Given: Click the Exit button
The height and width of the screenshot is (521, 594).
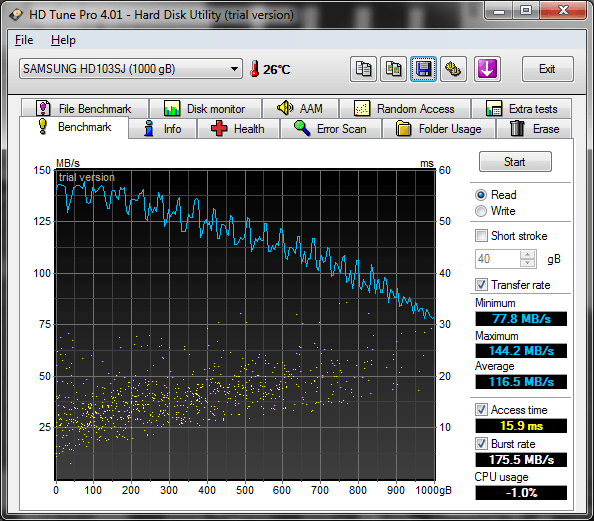Looking at the screenshot, I should click(x=547, y=69).
